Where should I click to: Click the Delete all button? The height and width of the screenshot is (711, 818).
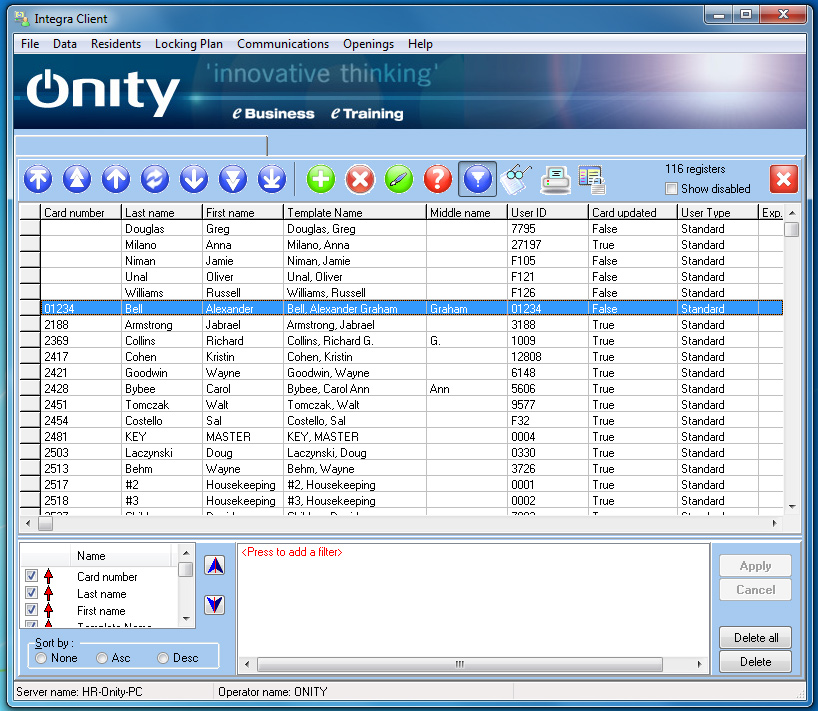pos(755,637)
